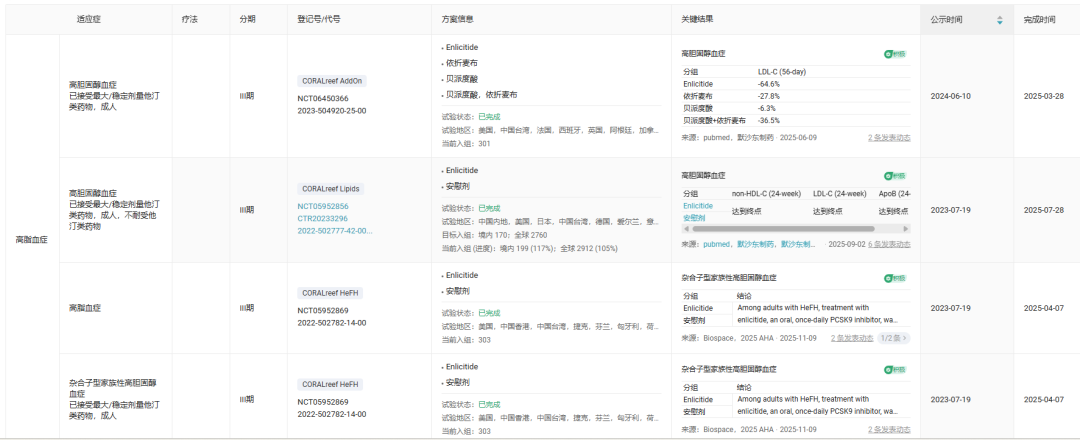Open the EudraCT link 2022-502777-42-00…
The image size is (1080, 440).
pyautogui.click(x=335, y=231)
